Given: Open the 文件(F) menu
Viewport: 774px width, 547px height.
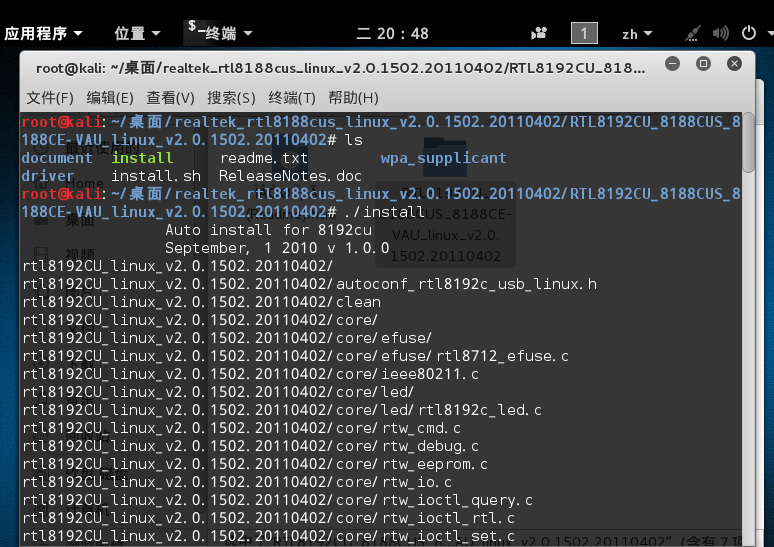Looking at the screenshot, I should (50, 98).
